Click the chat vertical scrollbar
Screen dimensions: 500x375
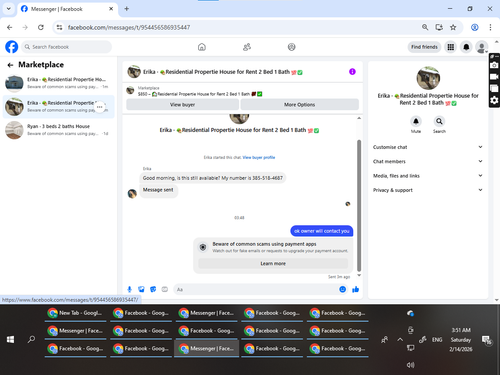pyautogui.click(x=359, y=205)
